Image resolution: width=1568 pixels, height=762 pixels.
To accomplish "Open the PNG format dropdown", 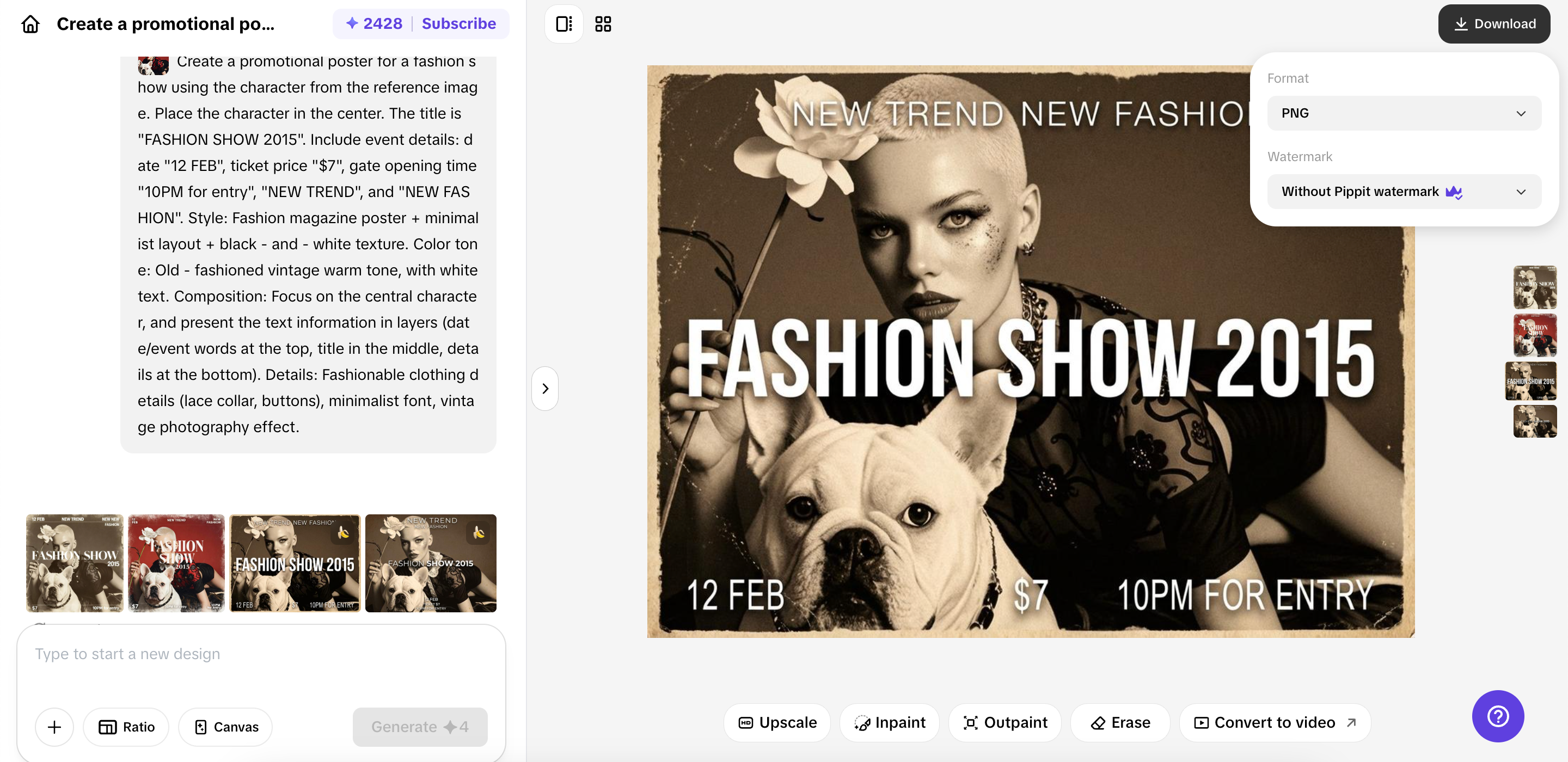I will (x=1404, y=113).
